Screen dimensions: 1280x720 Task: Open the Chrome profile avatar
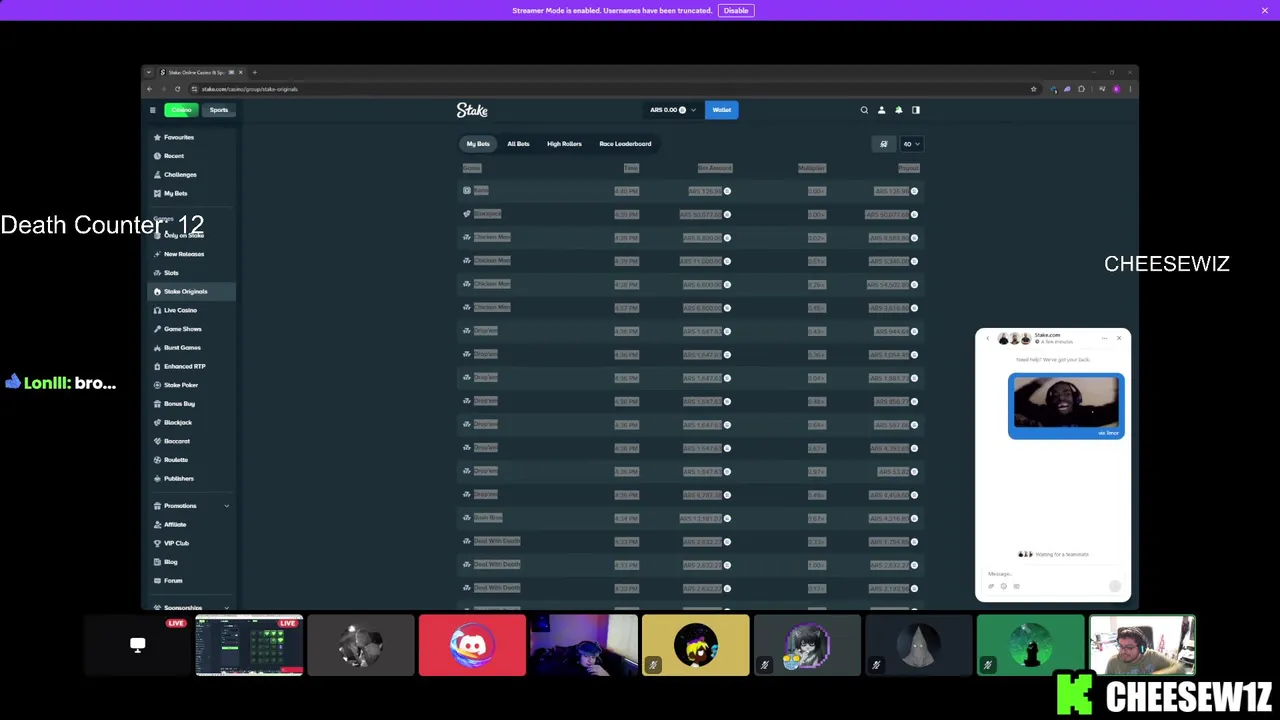coord(1116,89)
